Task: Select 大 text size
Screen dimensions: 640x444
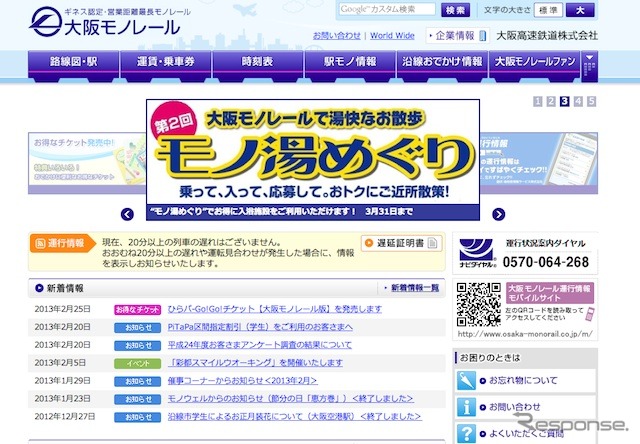Action: 580,10
